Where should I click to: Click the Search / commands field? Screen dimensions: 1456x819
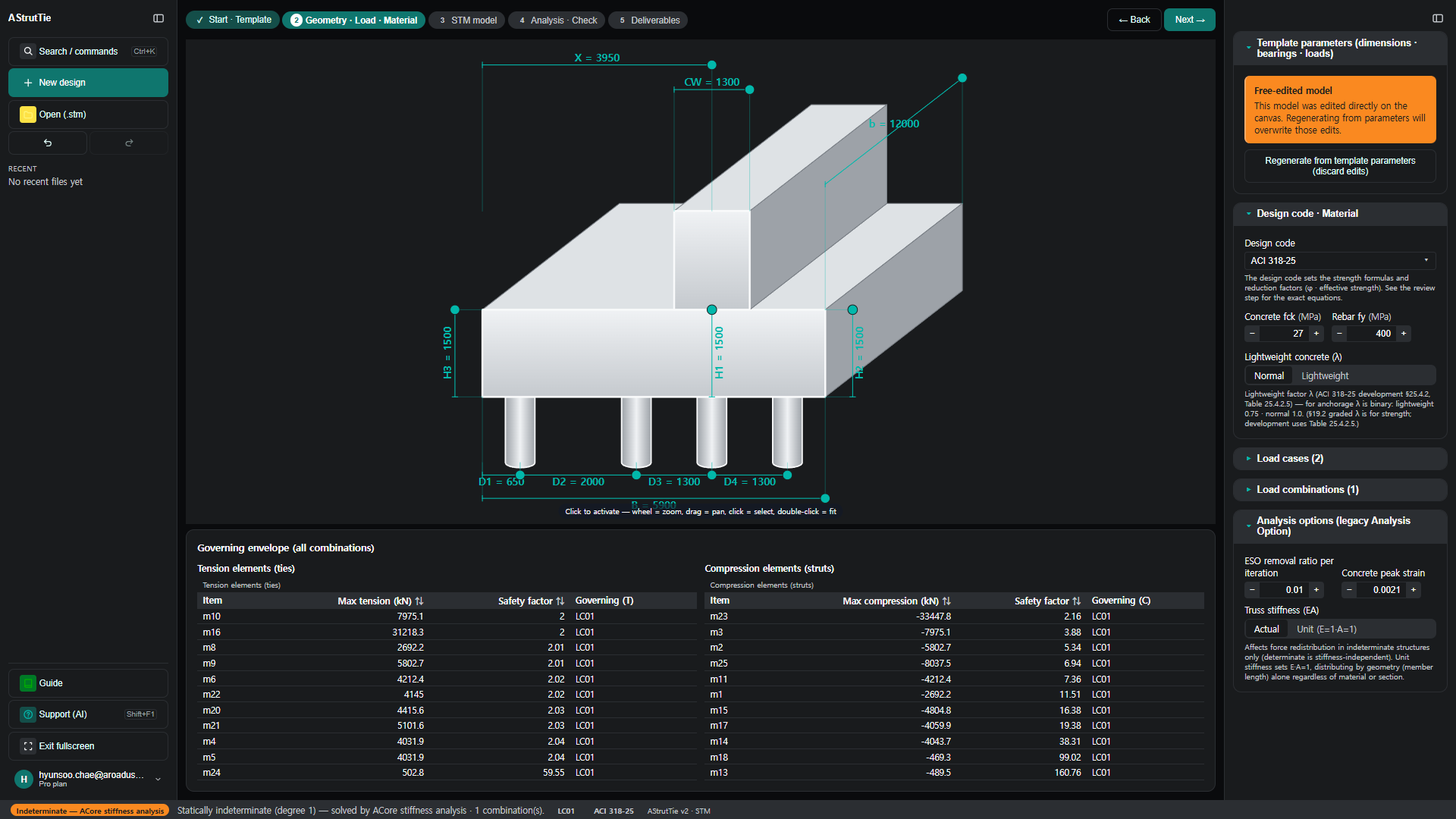coord(88,52)
